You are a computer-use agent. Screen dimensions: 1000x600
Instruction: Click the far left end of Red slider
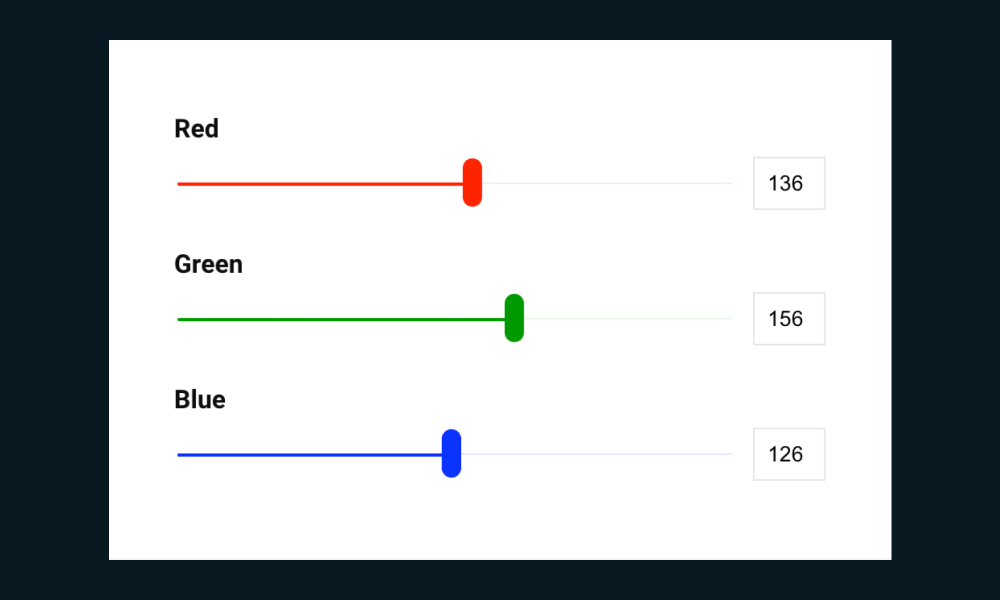[x=180, y=184]
